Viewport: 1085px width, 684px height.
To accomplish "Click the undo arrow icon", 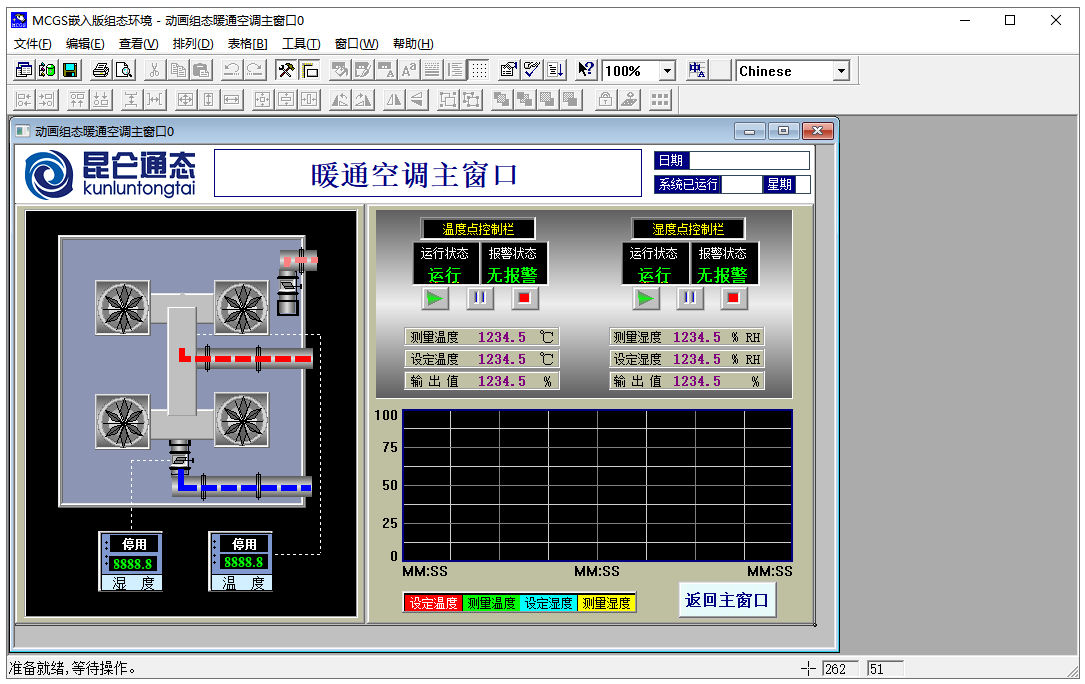I will (232, 70).
